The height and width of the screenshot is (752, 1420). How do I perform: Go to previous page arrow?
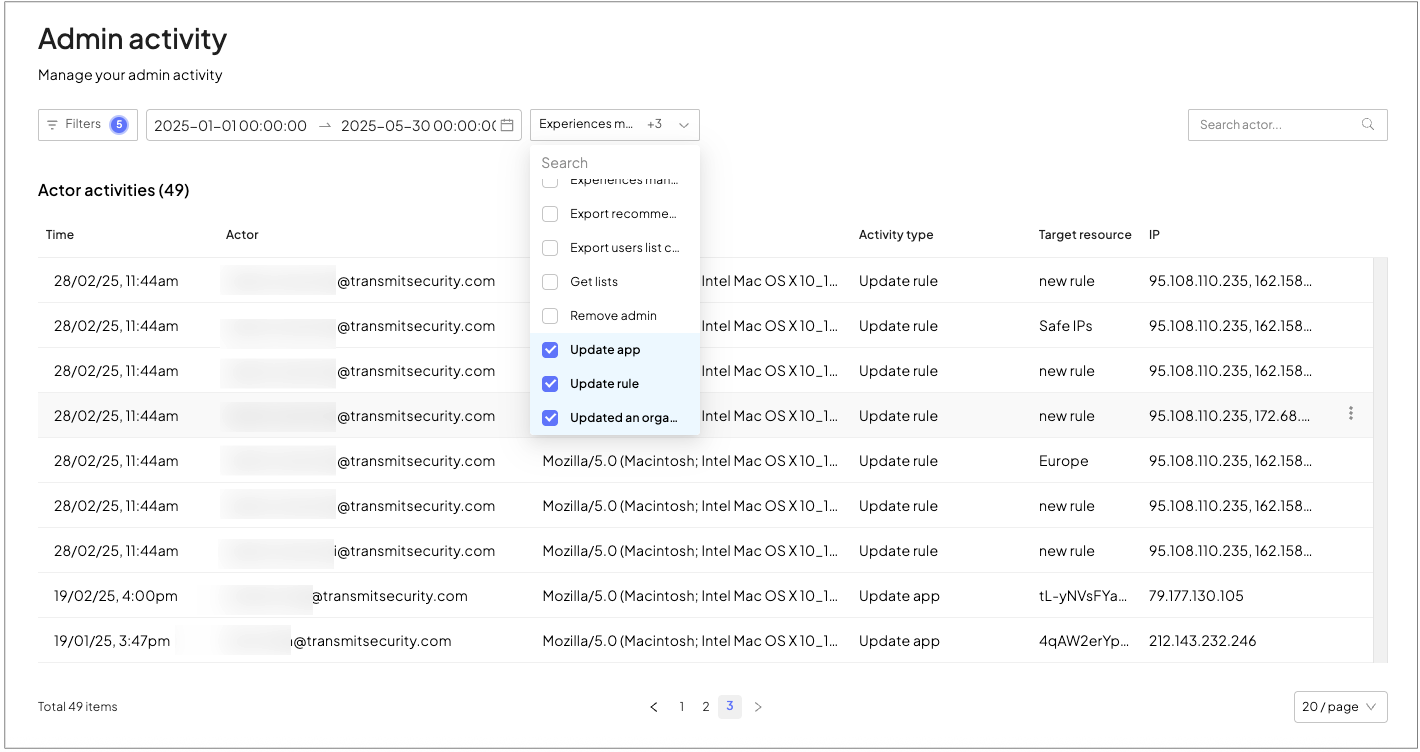[x=654, y=707]
